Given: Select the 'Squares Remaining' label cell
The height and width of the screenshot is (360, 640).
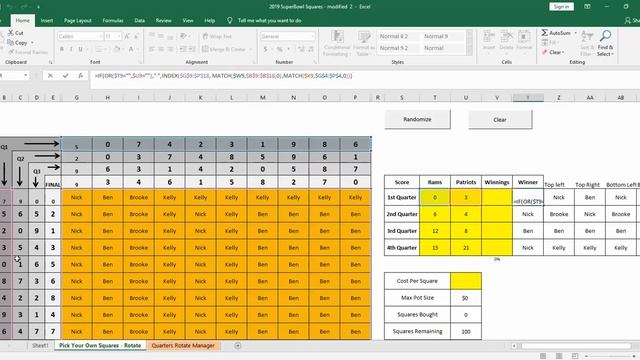Looking at the screenshot, I should (417, 331).
